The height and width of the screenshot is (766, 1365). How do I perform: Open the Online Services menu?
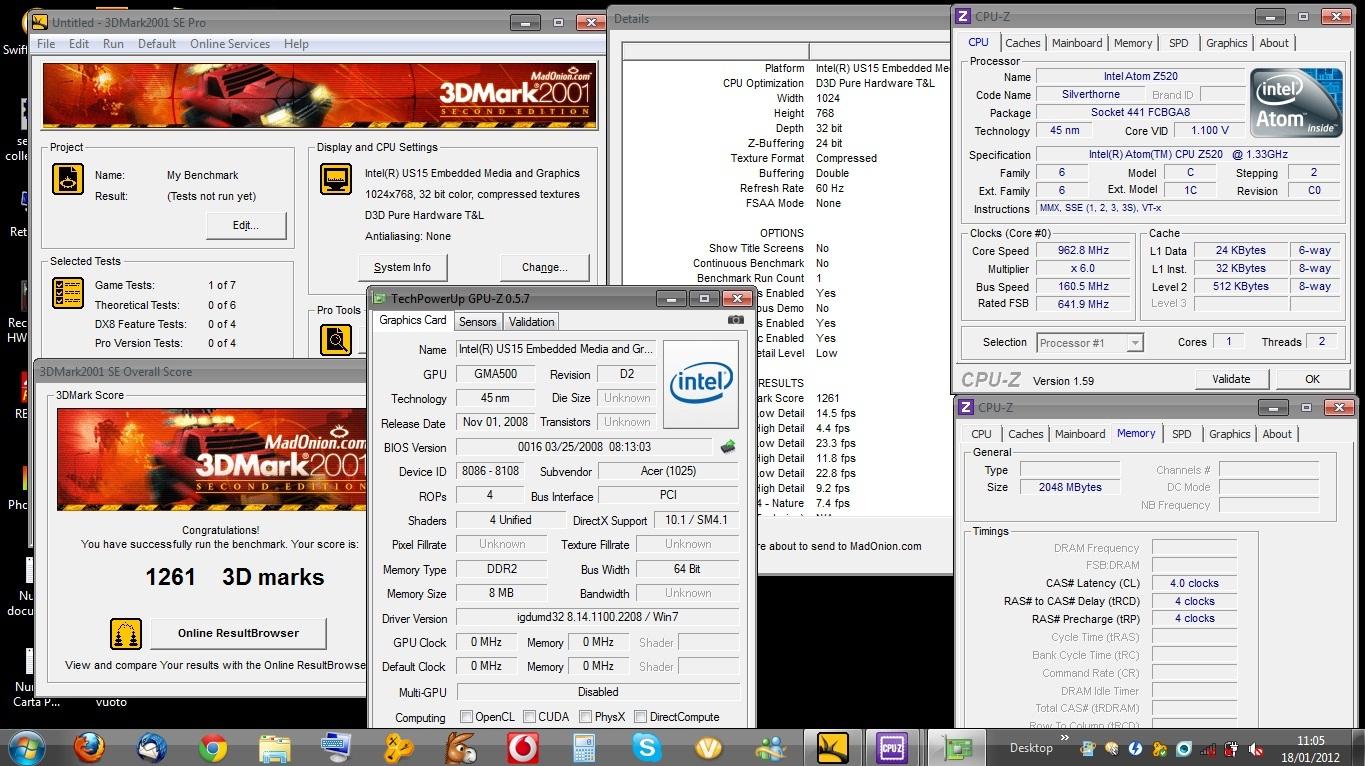tap(230, 44)
